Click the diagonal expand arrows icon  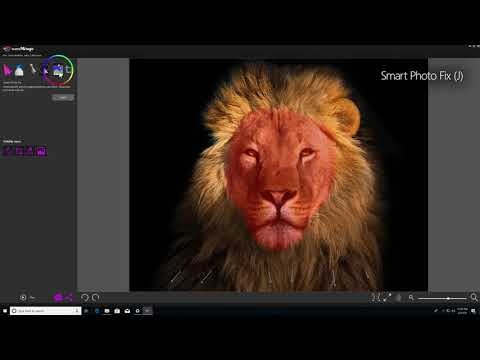(x=387, y=297)
